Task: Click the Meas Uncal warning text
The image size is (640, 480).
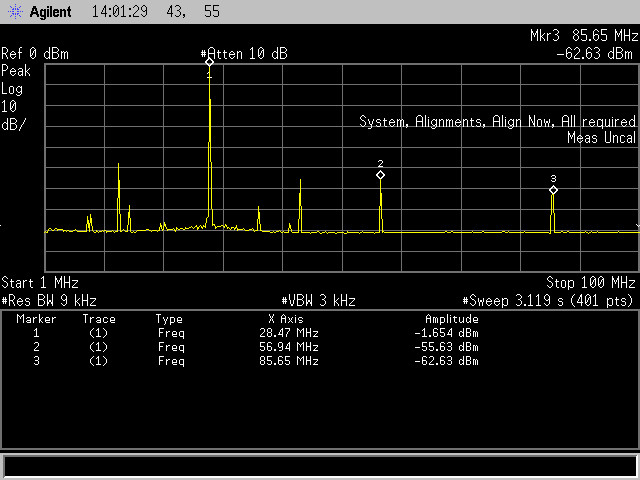Action: click(x=602, y=138)
